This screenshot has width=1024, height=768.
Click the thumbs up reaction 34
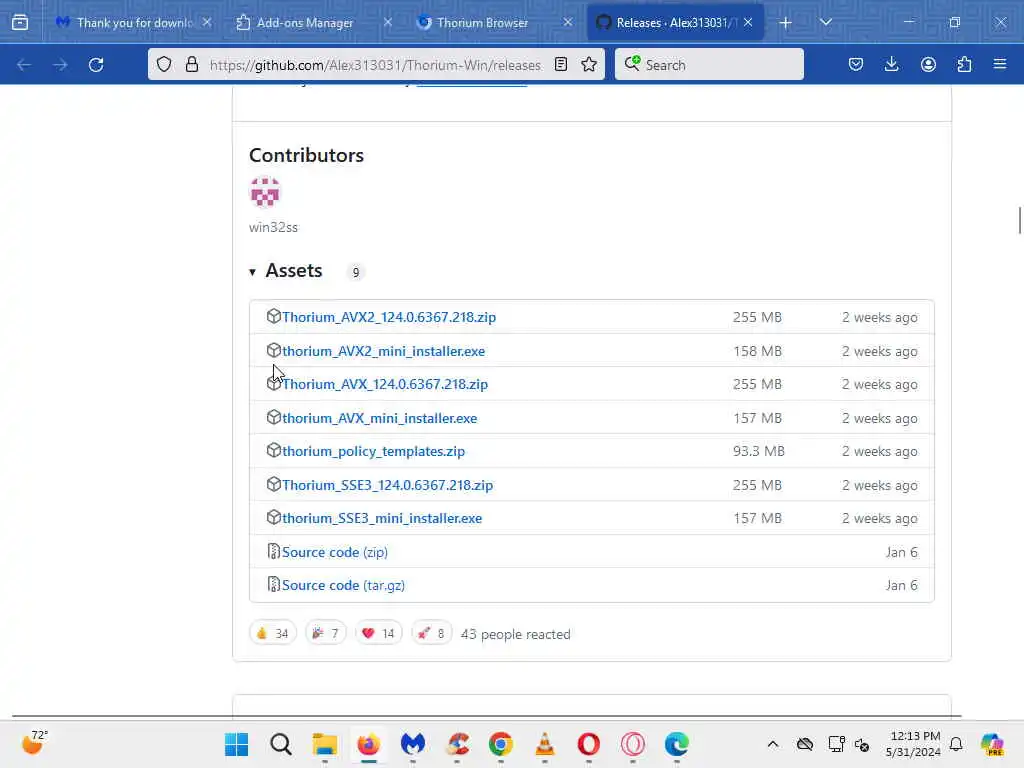(x=273, y=633)
